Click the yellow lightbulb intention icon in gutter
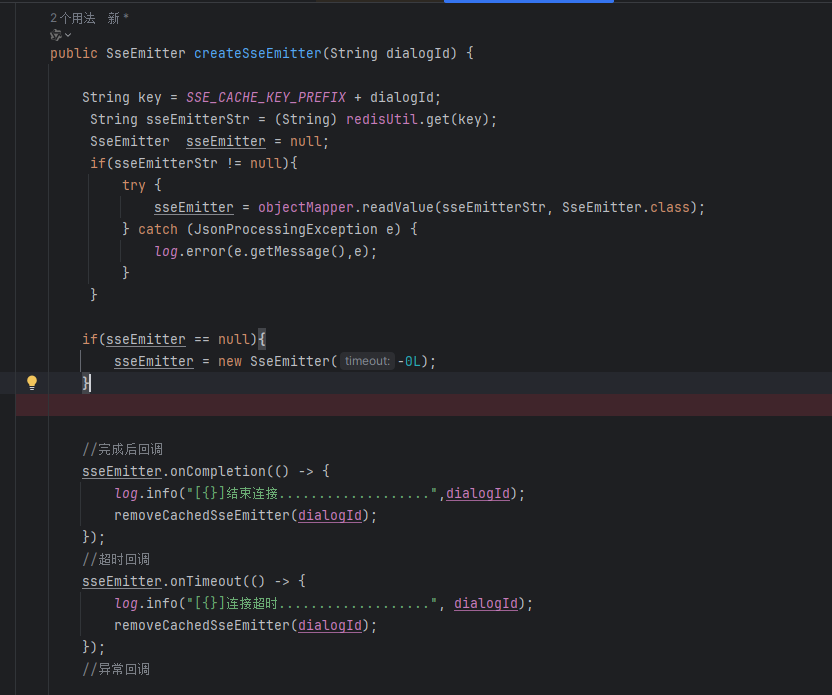The width and height of the screenshot is (832, 695). 32,383
